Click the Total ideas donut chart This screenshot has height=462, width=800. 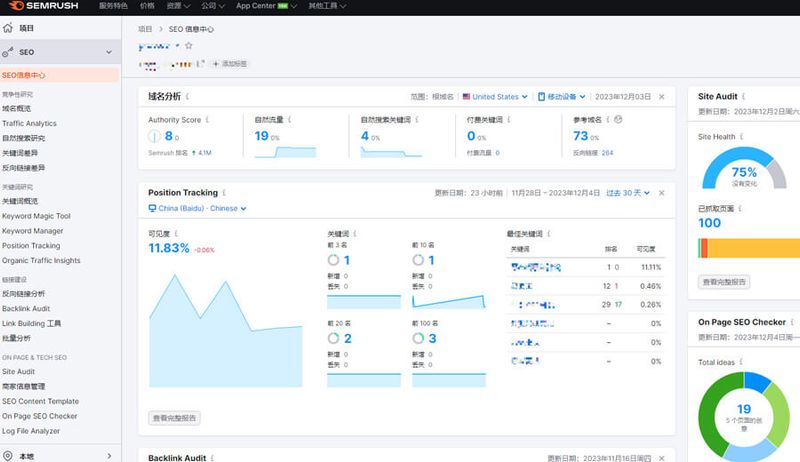743,416
